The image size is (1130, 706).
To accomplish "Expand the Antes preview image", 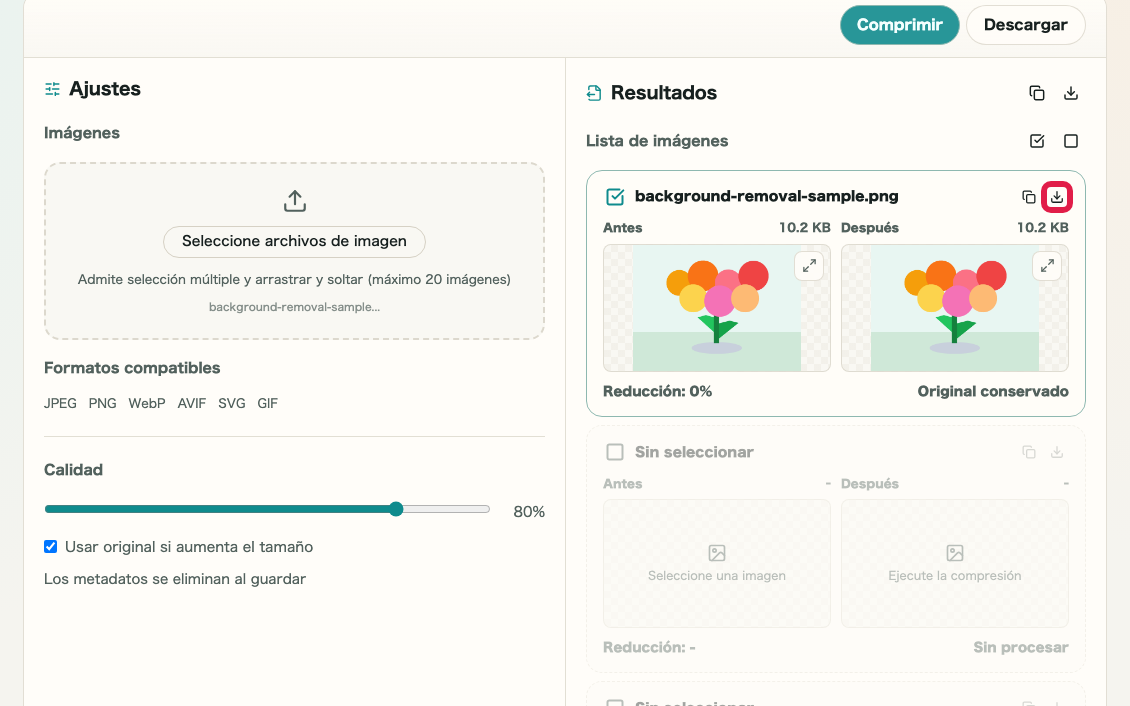I will 809,266.
